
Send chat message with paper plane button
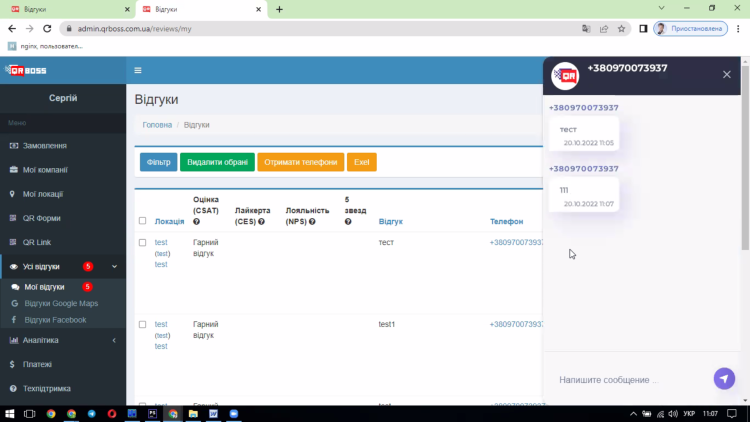(724, 379)
